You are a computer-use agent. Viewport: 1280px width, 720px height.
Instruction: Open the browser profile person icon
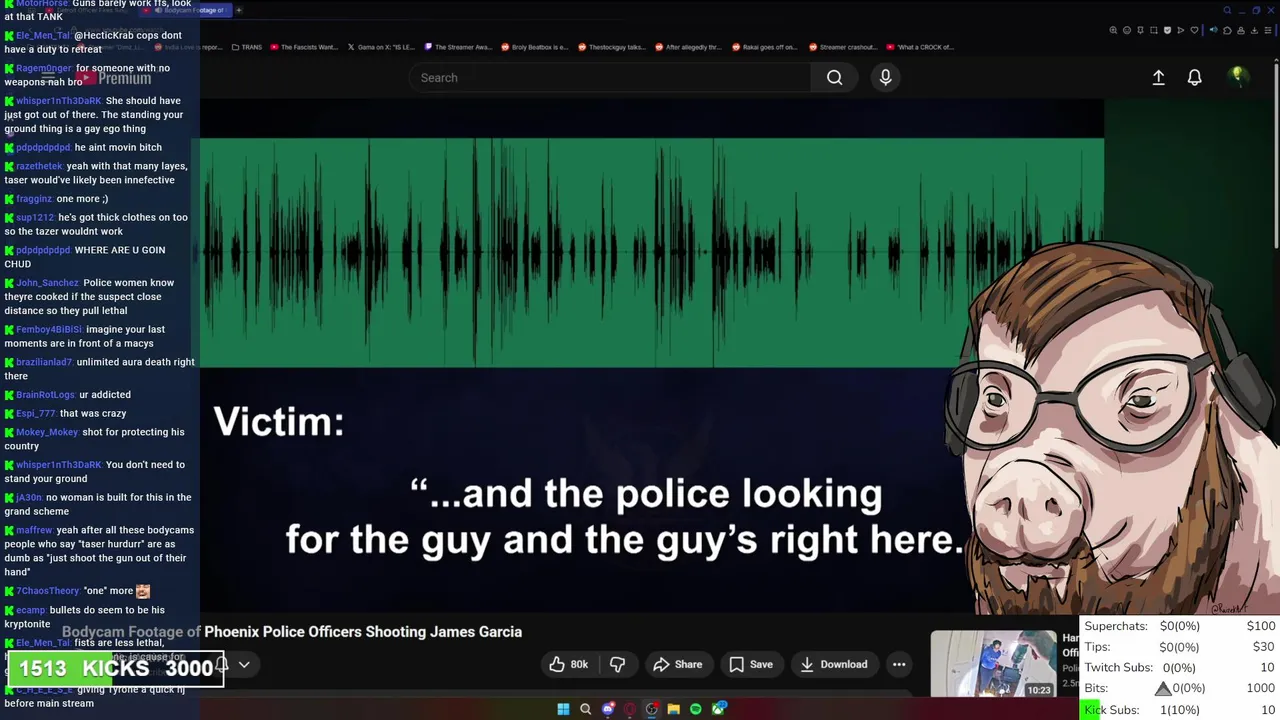1241,30
